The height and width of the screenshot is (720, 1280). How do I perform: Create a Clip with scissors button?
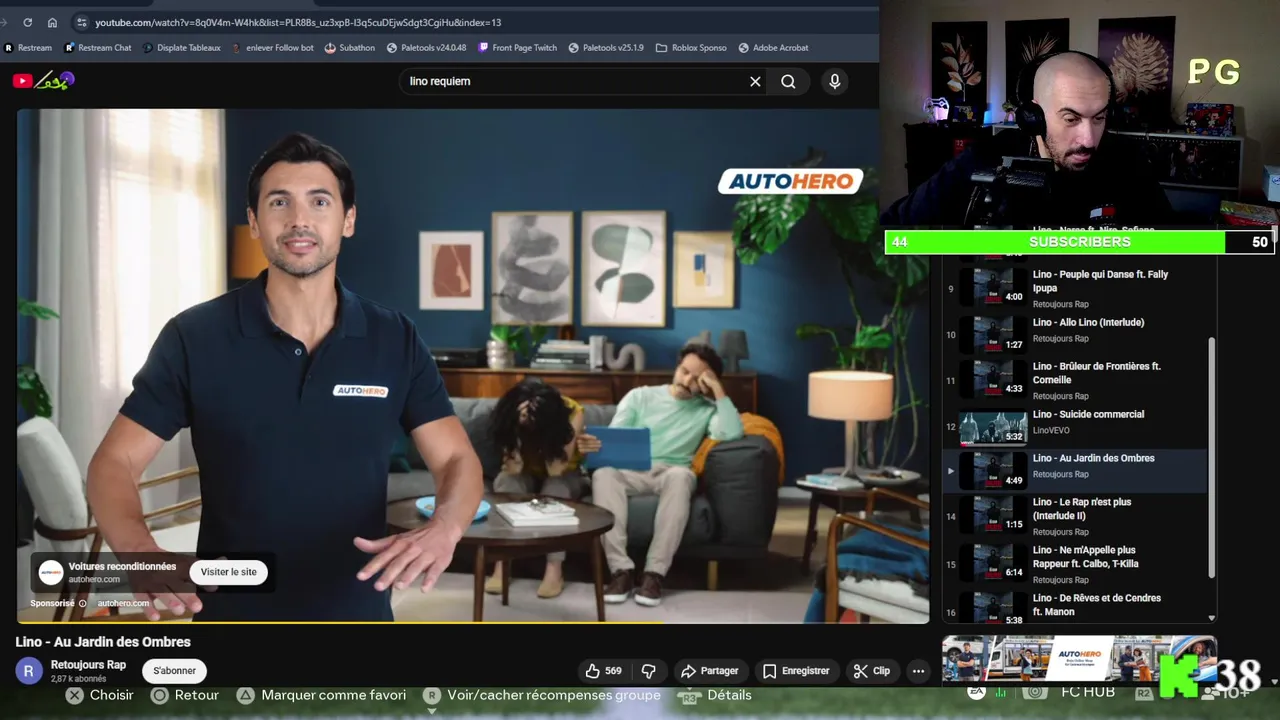tap(872, 671)
